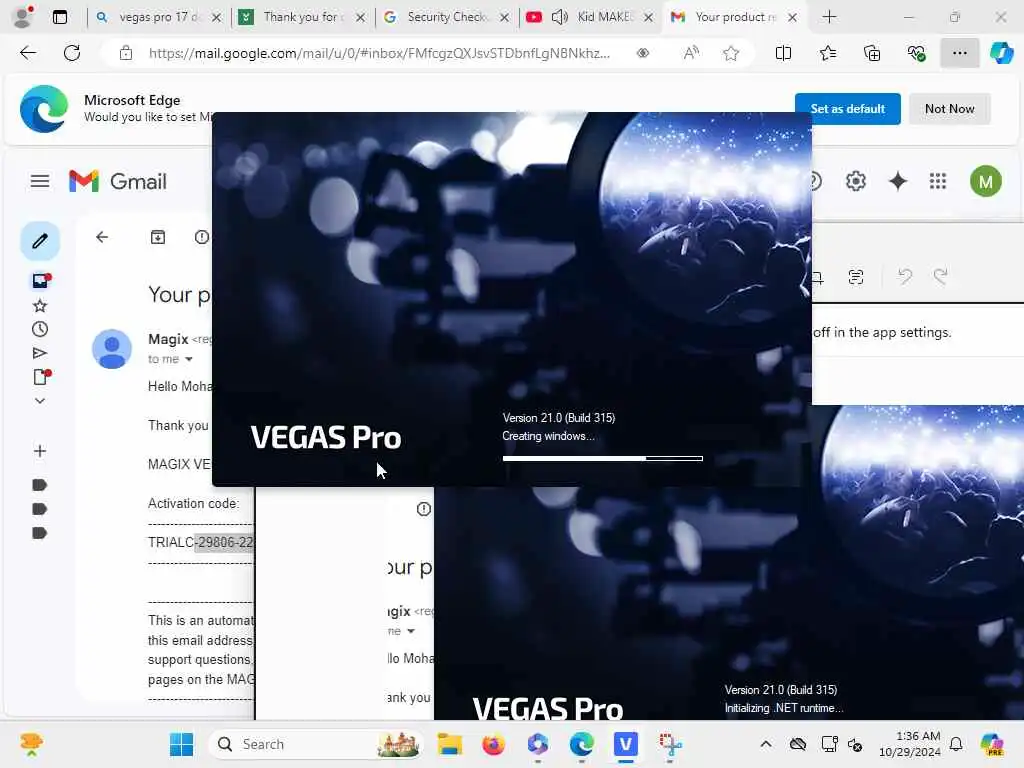Open Gmail inbox icon in sidebar
Screen dimensions: 1024x768
41,280
